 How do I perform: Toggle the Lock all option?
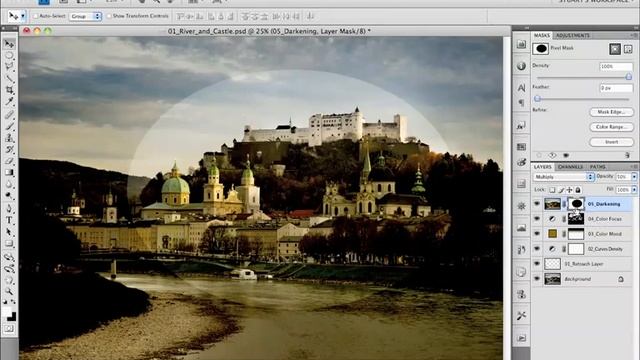point(578,190)
